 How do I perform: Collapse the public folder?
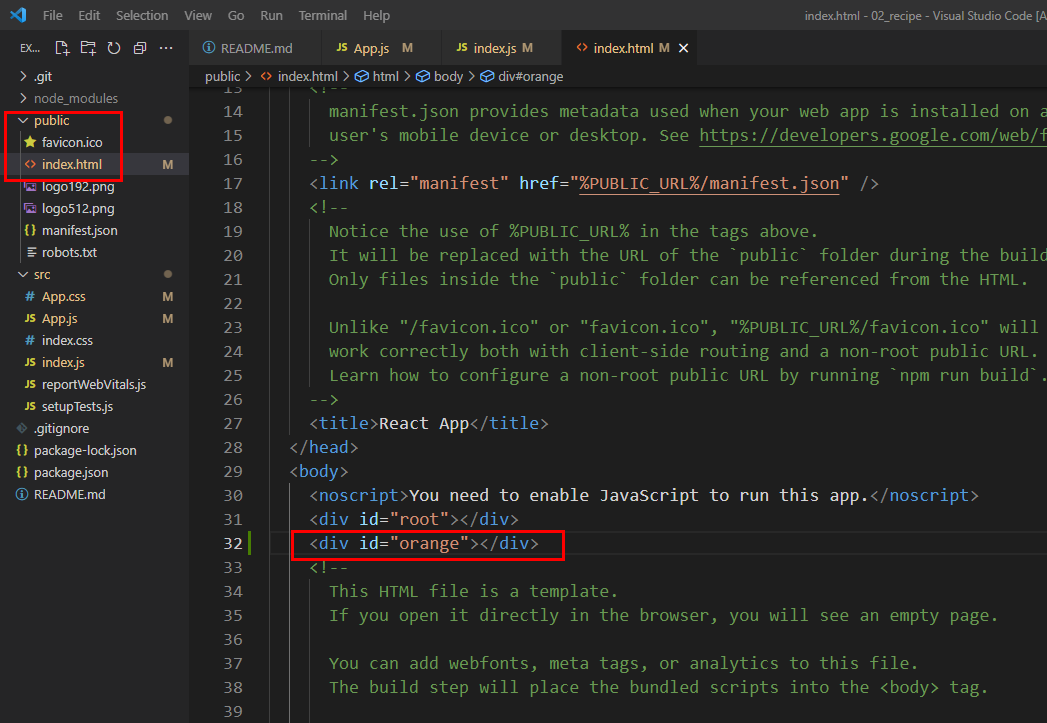(x=94, y=120)
